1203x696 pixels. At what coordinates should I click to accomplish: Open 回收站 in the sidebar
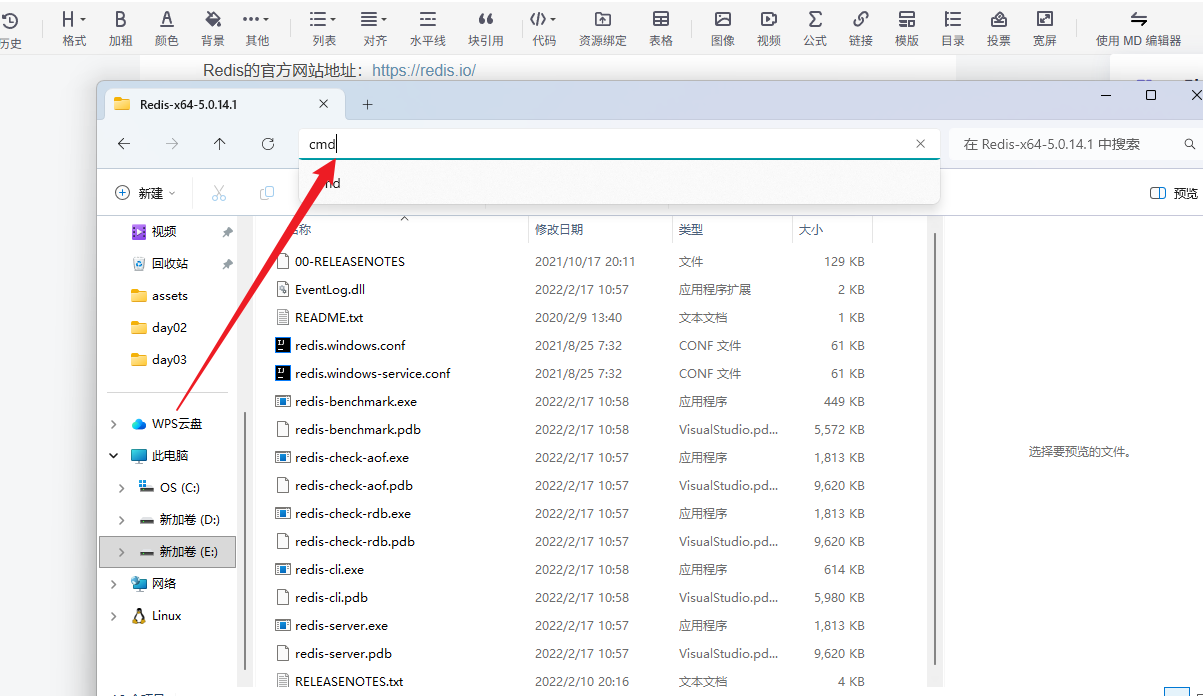click(x=170, y=264)
